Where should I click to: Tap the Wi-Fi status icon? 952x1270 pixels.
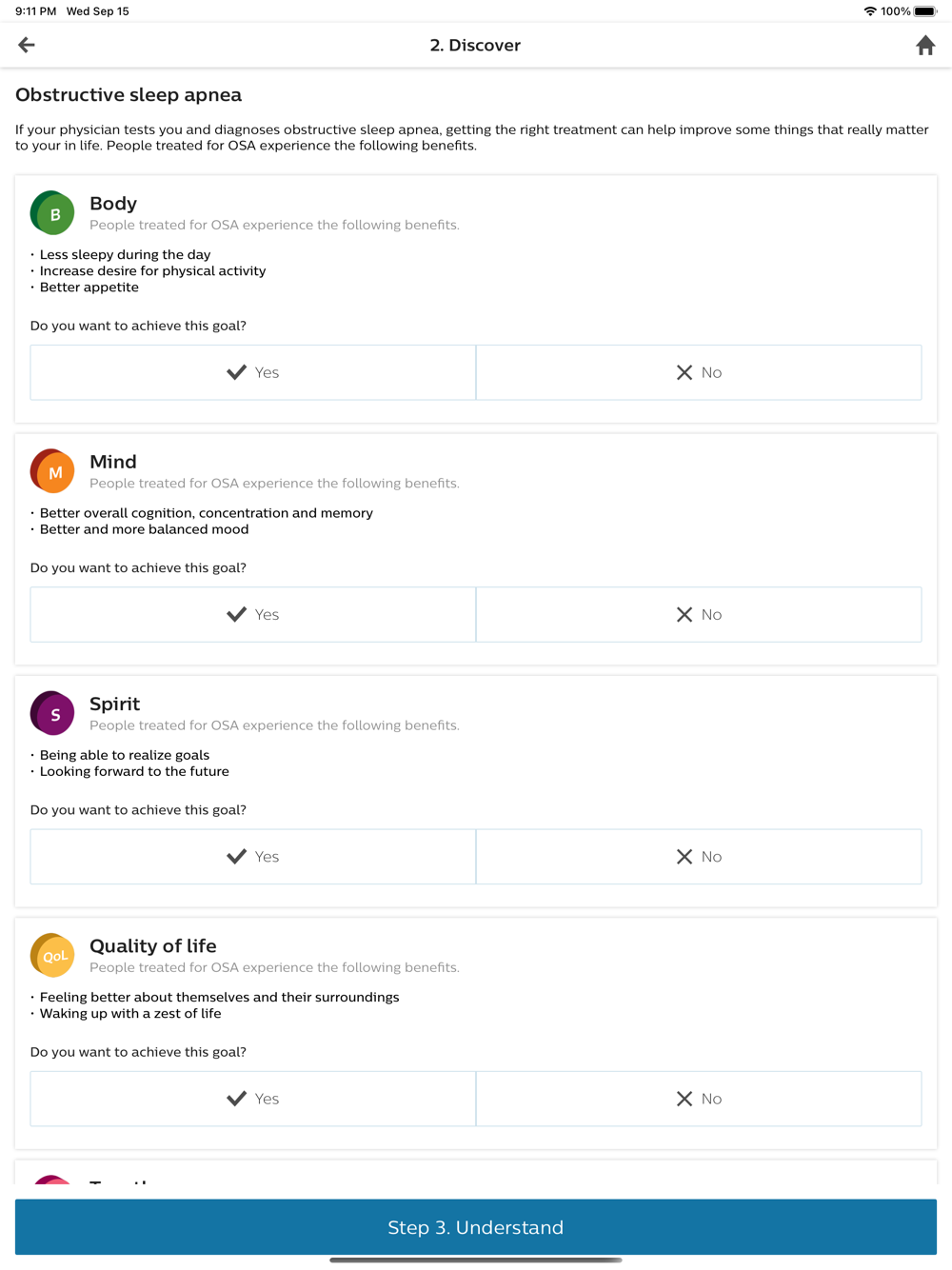tap(869, 11)
